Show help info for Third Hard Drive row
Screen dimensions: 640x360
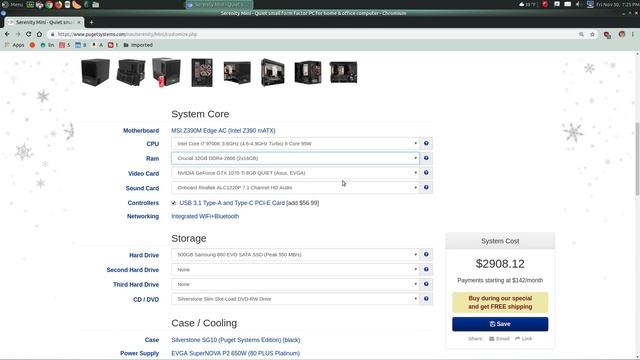click(x=426, y=284)
